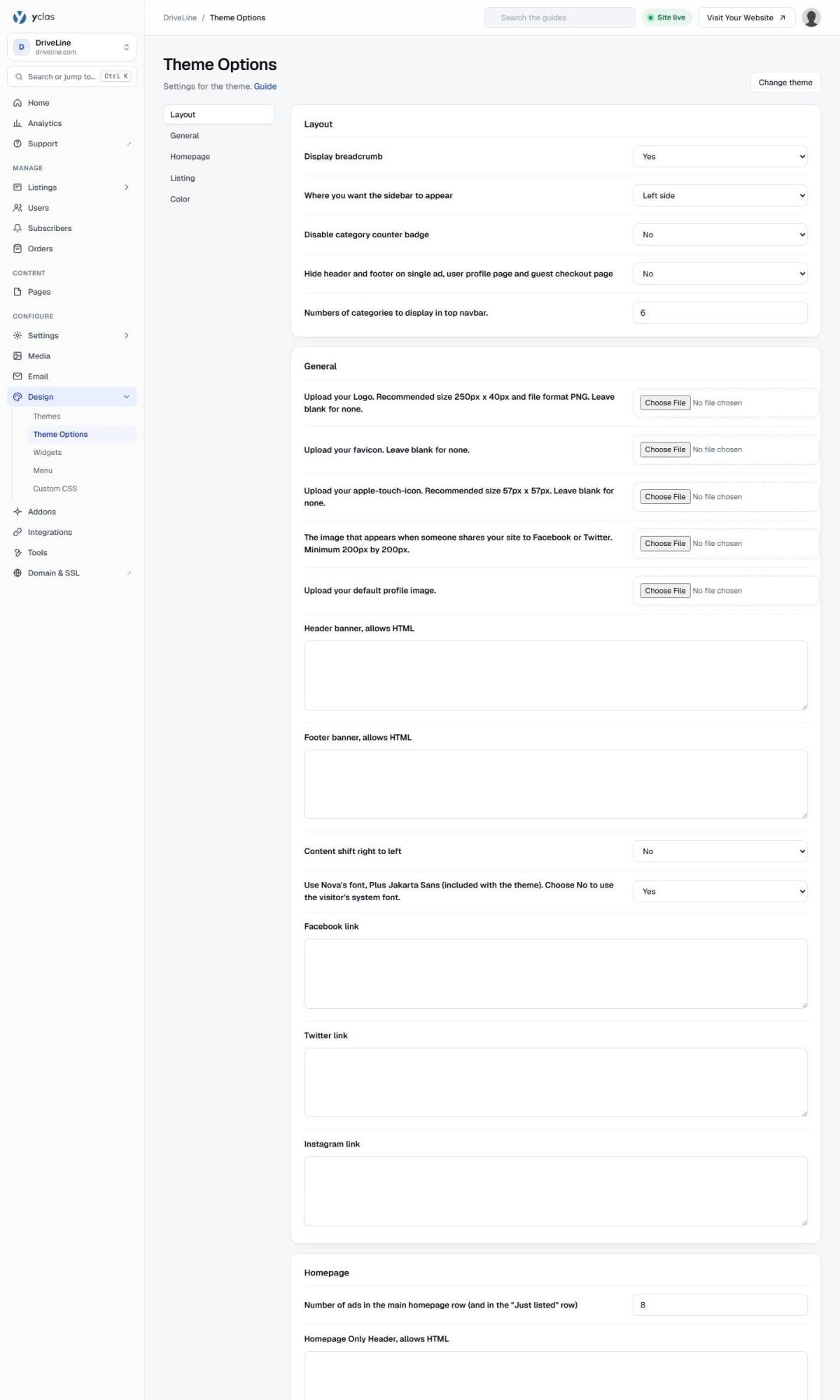840x1400 pixels.
Task: Focus the Footer banner textarea
Action: [x=556, y=784]
